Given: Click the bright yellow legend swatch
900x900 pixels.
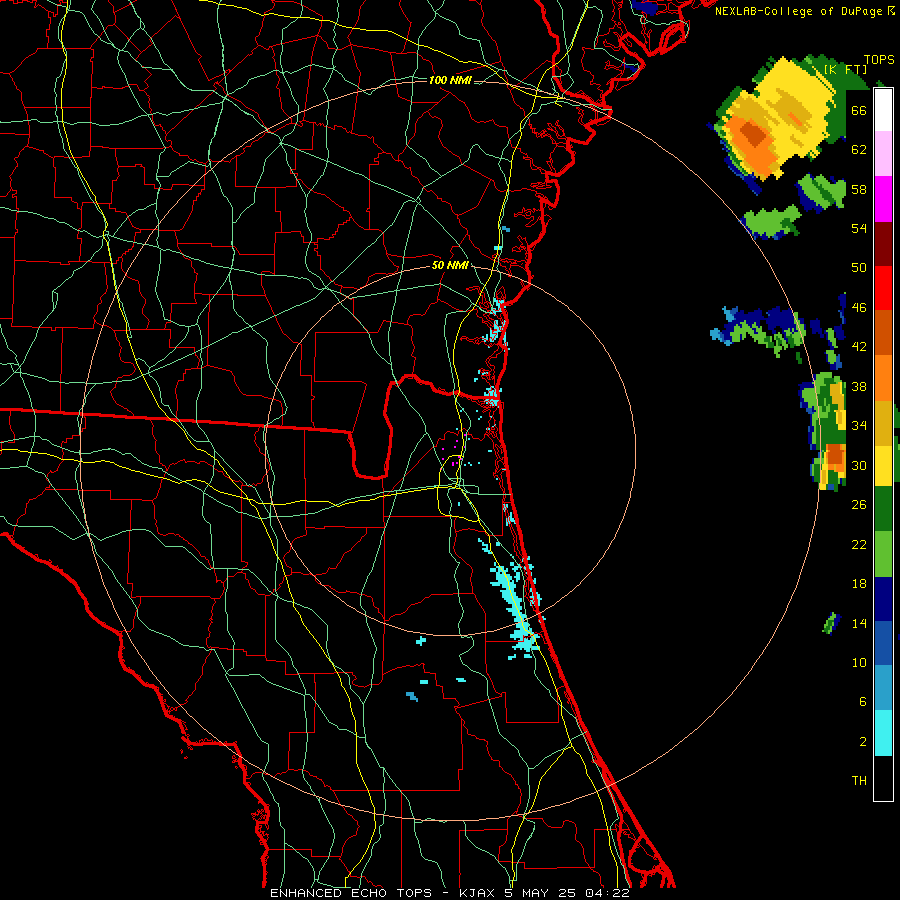Looking at the screenshot, I should pyautogui.click(x=883, y=465).
